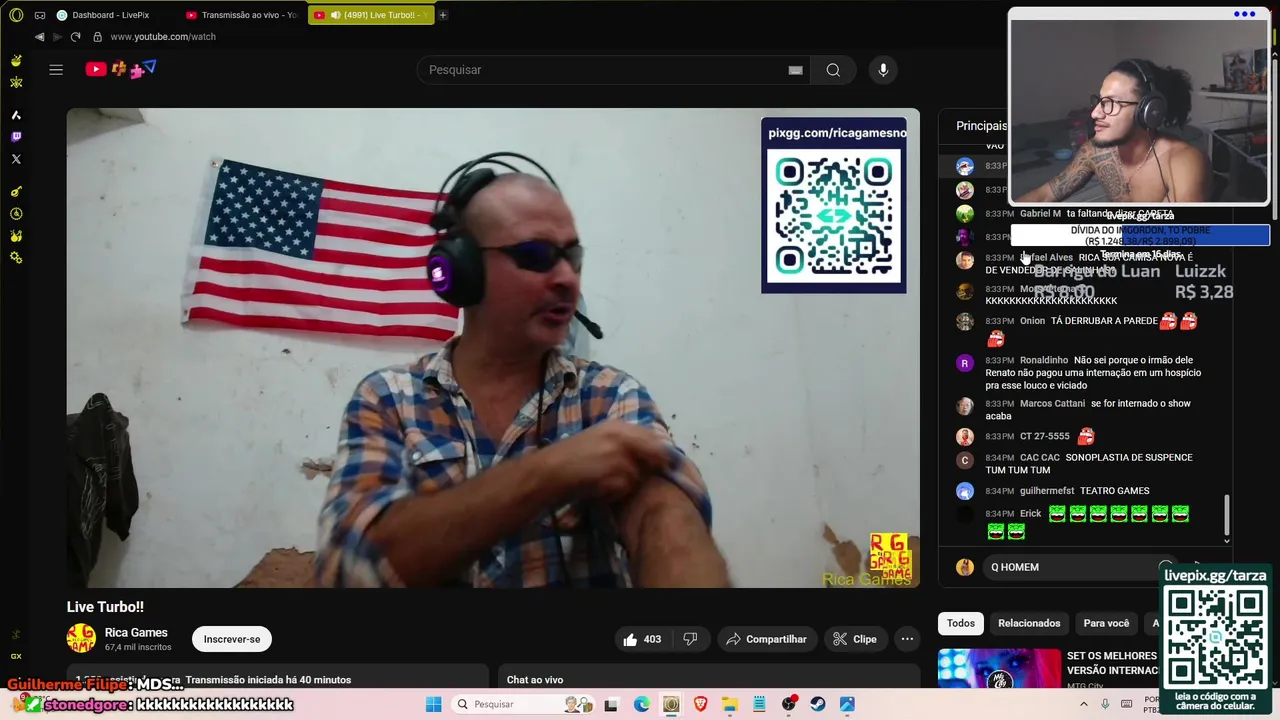The image size is (1280, 720).
Task: Click the Inscrever-se subscribe button
Action: click(x=232, y=639)
